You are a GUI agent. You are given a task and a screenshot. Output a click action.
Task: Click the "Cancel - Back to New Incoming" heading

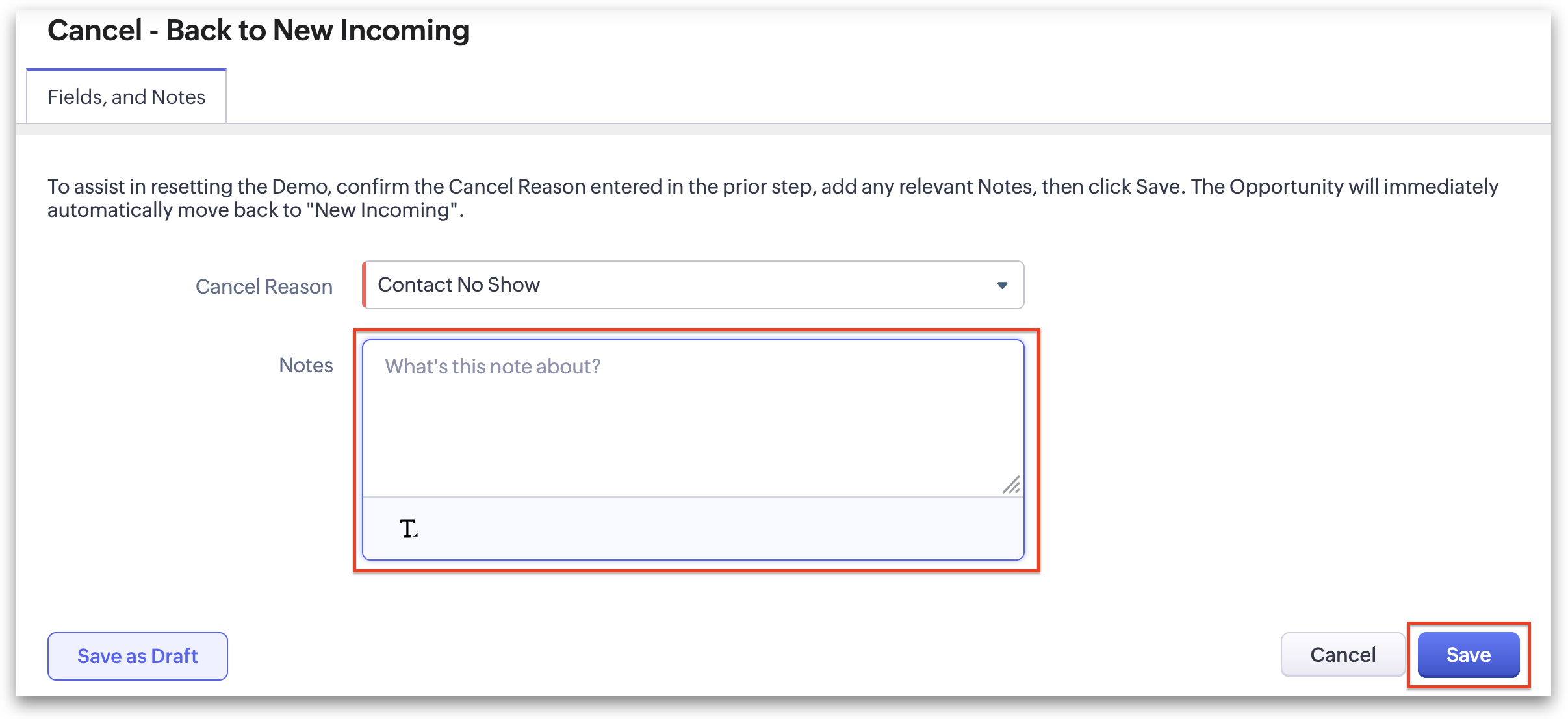click(x=258, y=31)
